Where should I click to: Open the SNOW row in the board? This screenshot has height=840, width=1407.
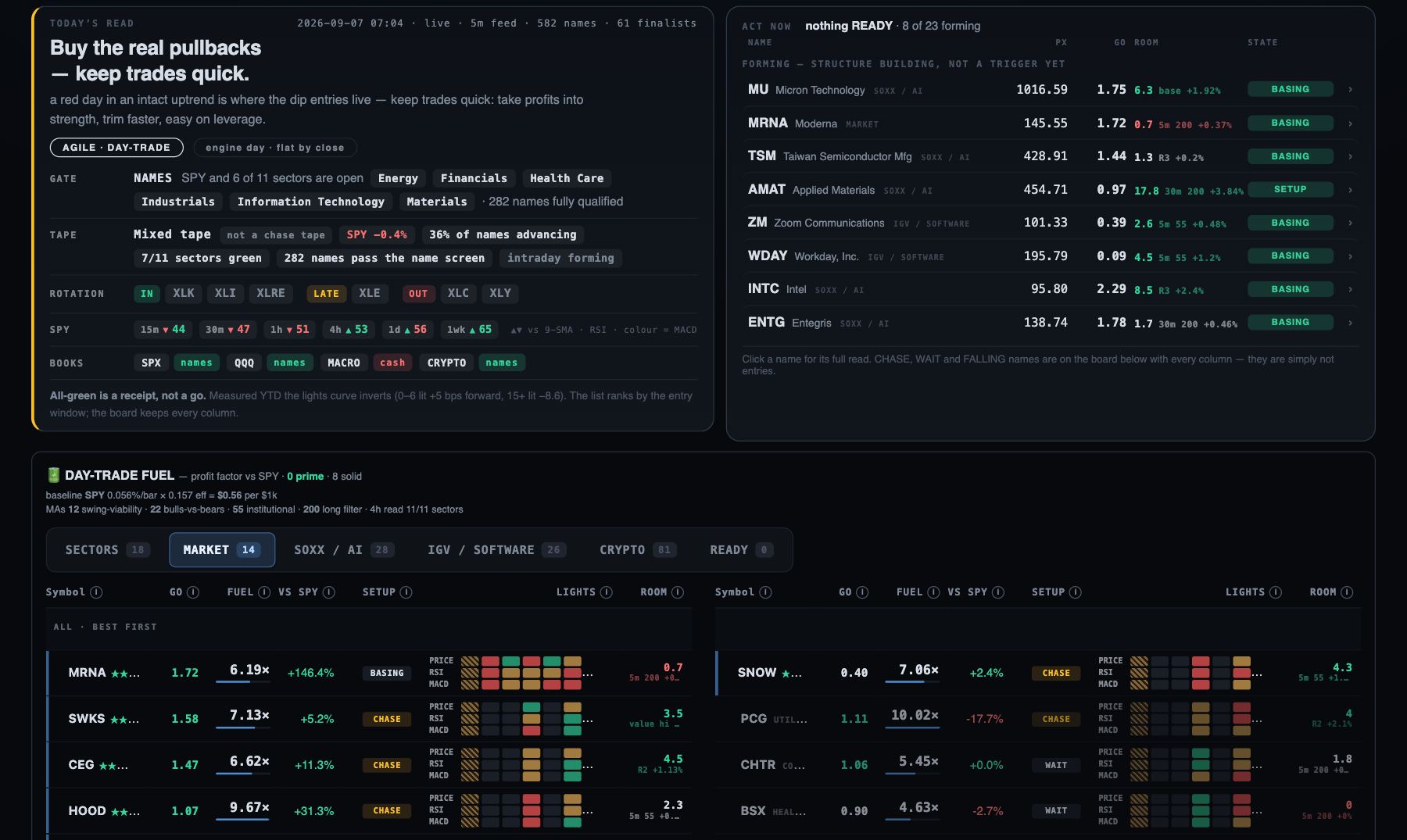click(x=1038, y=673)
